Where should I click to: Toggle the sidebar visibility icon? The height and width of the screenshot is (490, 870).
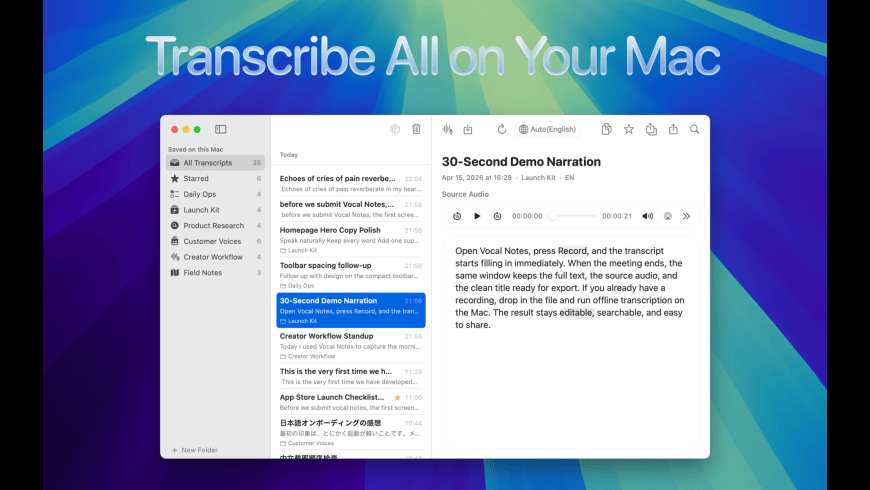click(220, 129)
